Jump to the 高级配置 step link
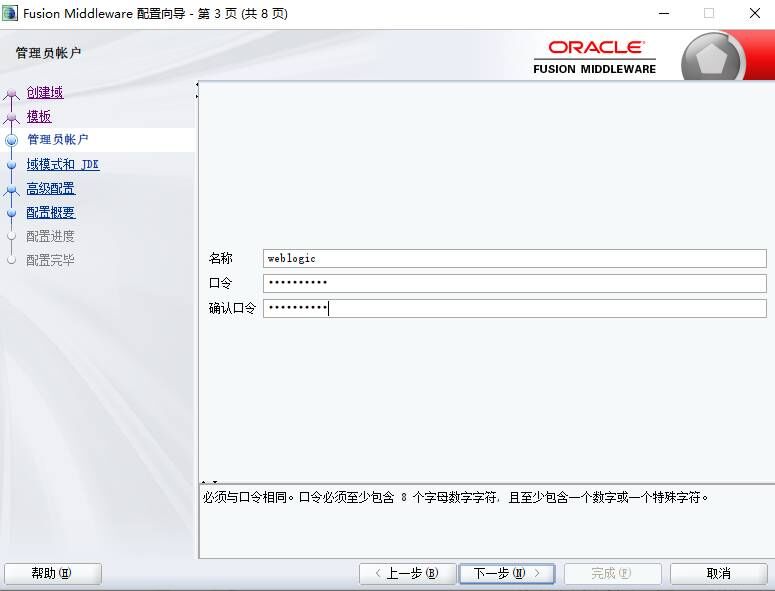The width and height of the screenshot is (775, 591). point(50,188)
